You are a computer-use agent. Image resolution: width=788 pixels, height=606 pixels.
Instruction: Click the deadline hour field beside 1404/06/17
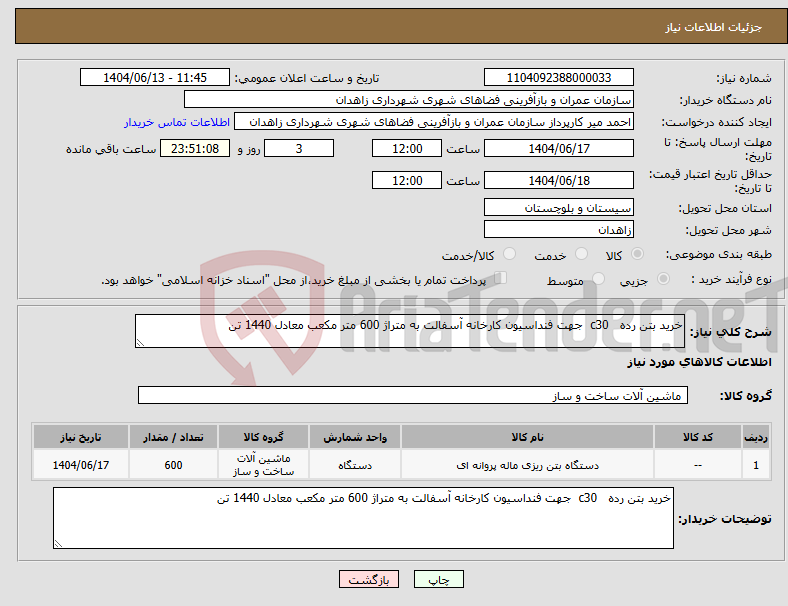point(407,148)
